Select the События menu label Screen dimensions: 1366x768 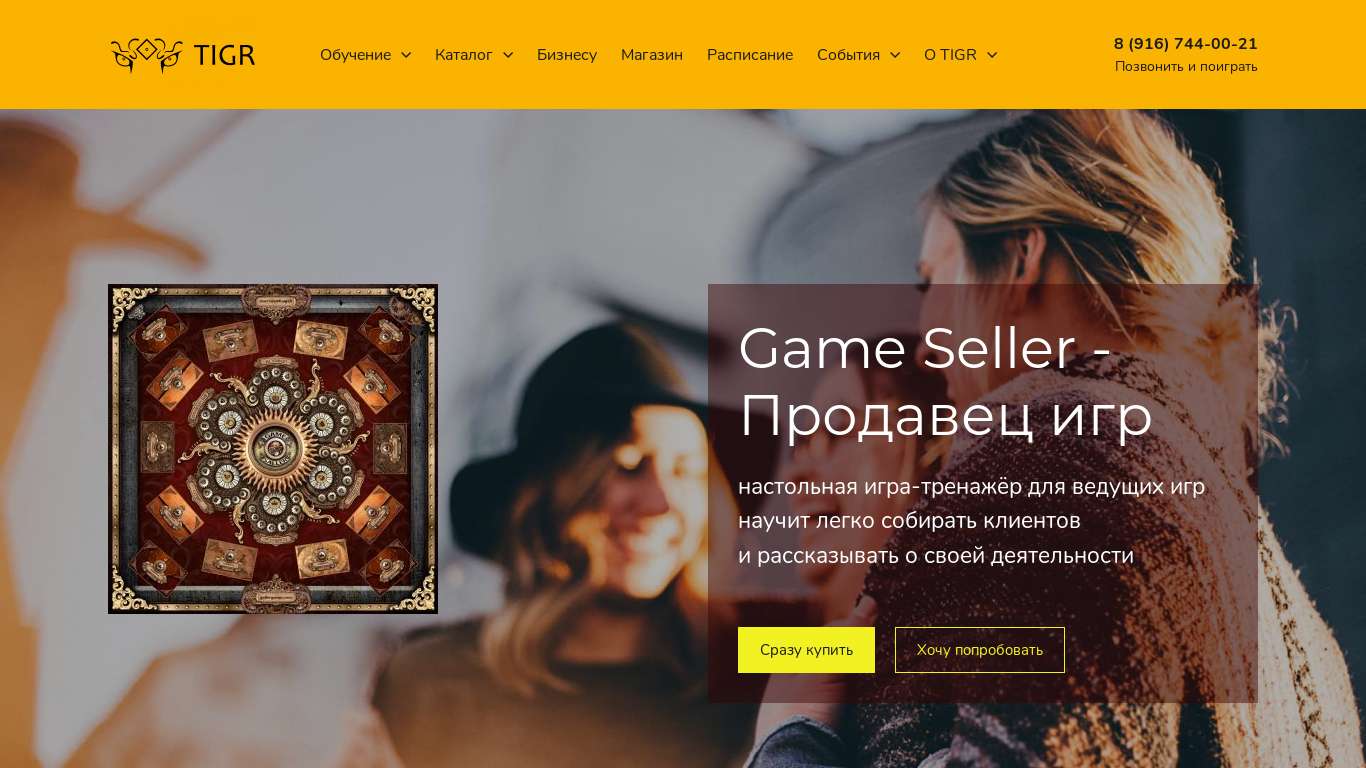(x=848, y=55)
